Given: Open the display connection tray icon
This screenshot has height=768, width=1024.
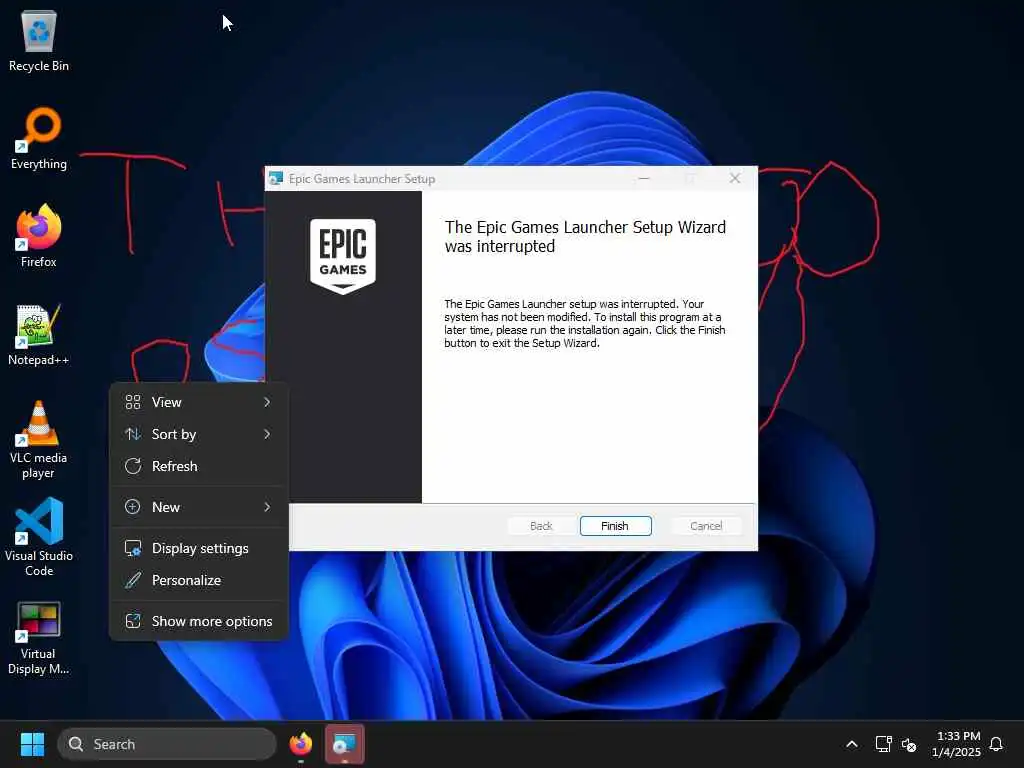Looking at the screenshot, I should point(883,744).
